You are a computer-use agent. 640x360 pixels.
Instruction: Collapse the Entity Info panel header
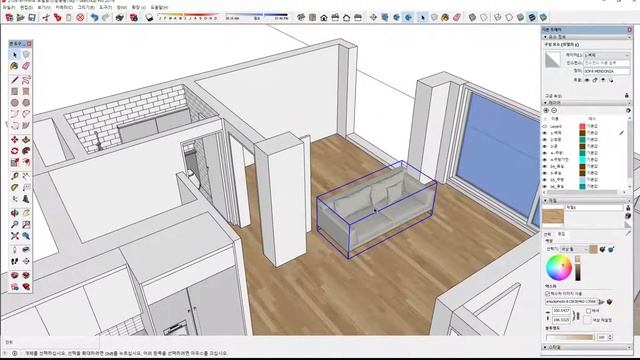point(587,37)
